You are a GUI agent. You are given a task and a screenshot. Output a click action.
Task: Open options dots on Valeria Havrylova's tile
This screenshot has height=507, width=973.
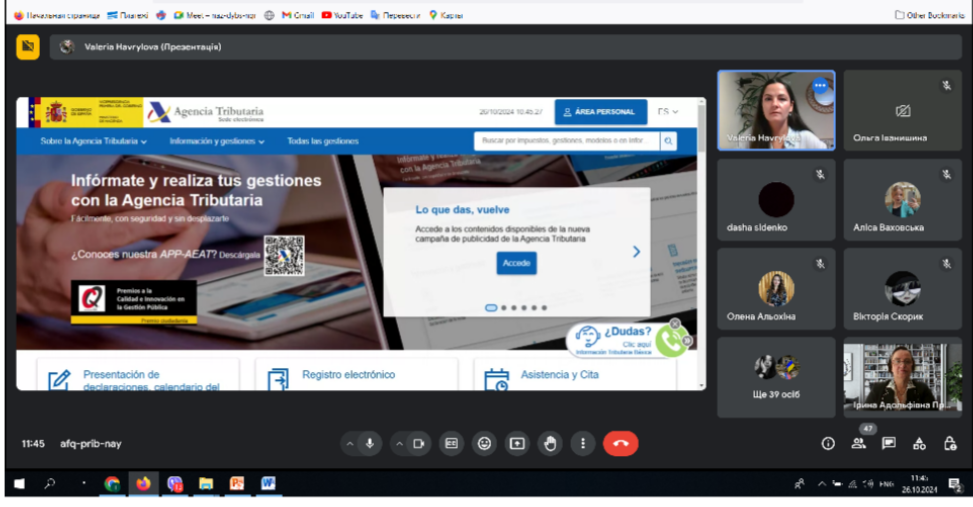click(x=820, y=86)
